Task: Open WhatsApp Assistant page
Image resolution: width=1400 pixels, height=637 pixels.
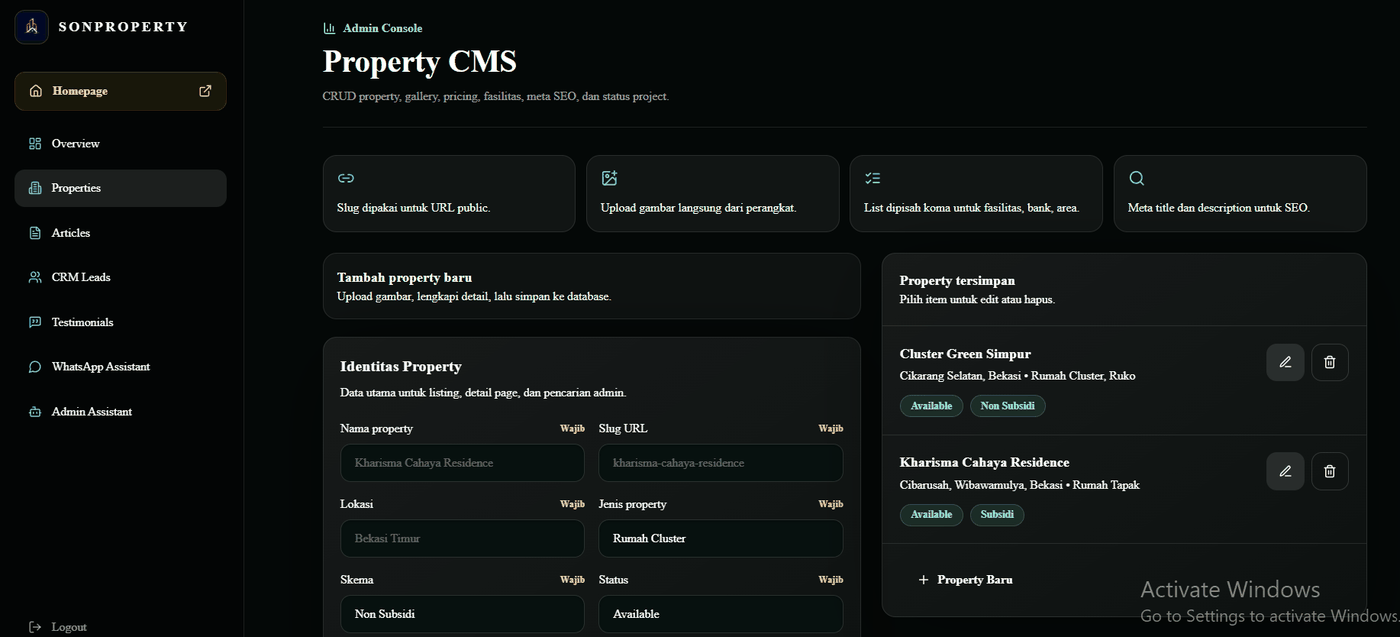Action: [120, 367]
